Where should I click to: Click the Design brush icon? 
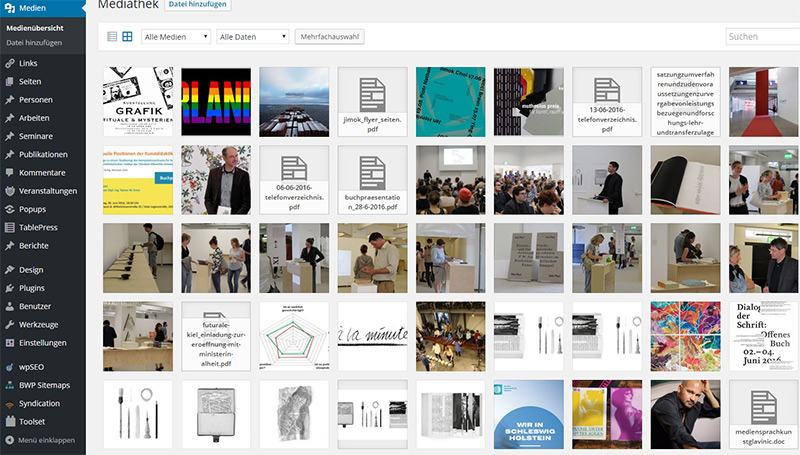[x=9, y=270]
